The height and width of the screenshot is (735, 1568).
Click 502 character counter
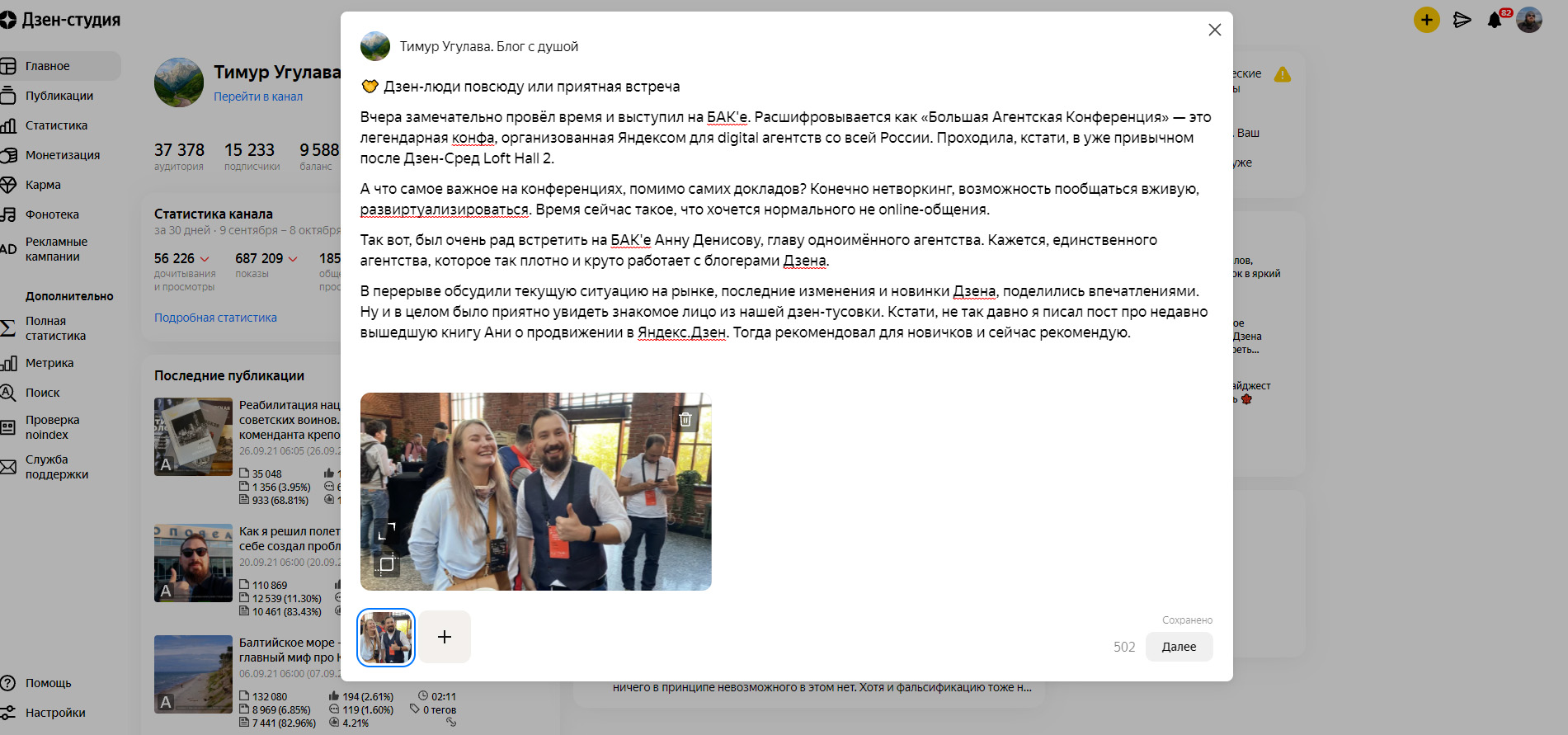1124,647
